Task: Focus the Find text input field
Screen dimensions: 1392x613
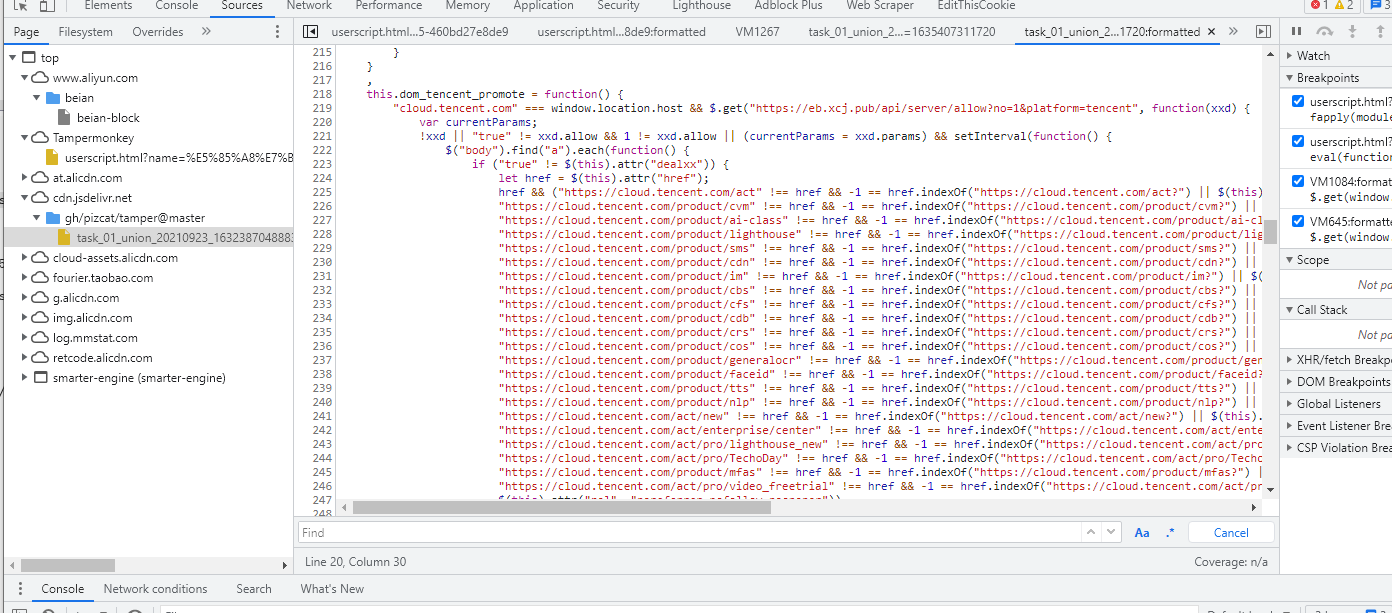Action: click(x=690, y=533)
